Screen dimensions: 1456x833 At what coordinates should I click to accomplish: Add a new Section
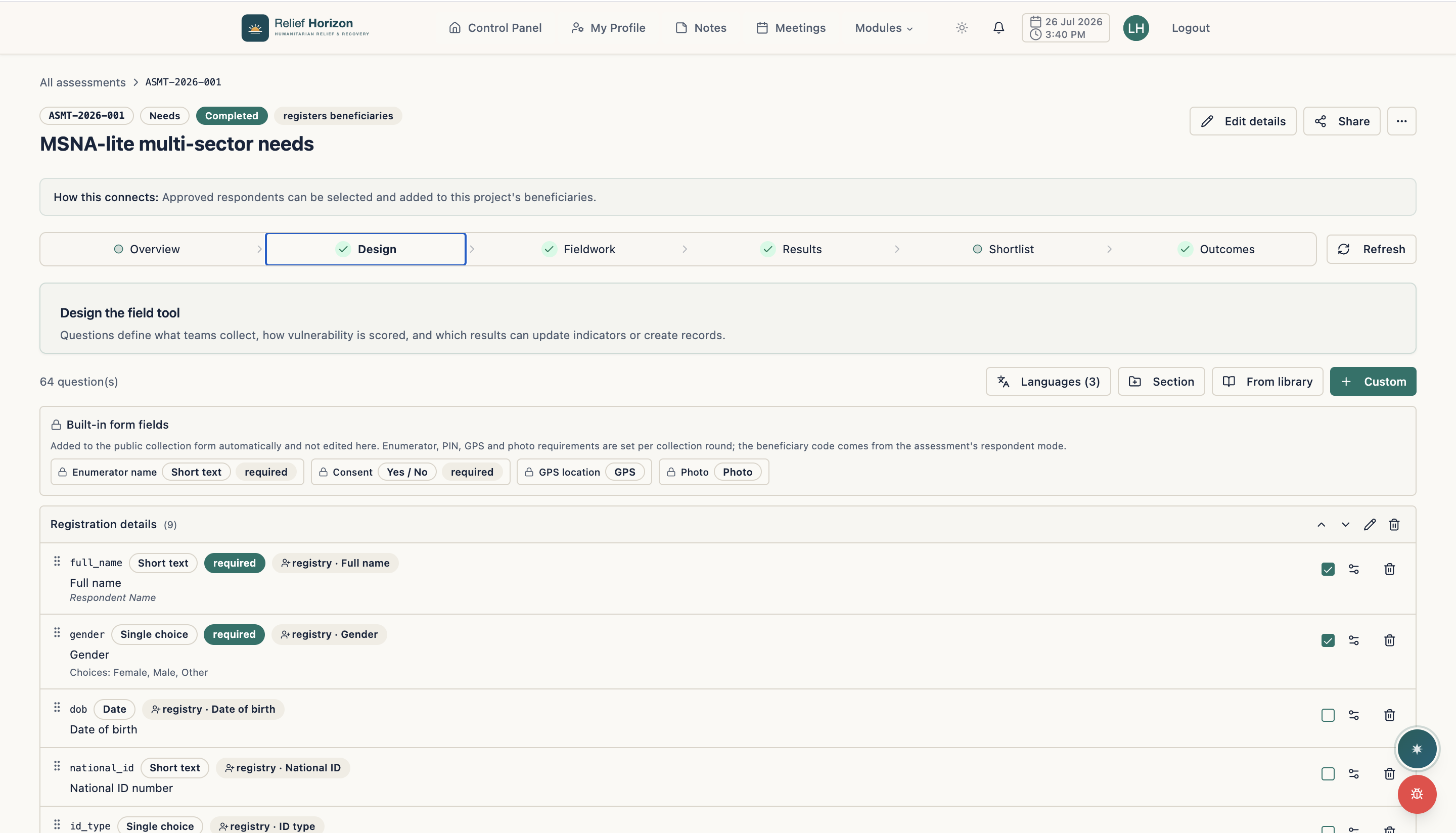(1161, 382)
